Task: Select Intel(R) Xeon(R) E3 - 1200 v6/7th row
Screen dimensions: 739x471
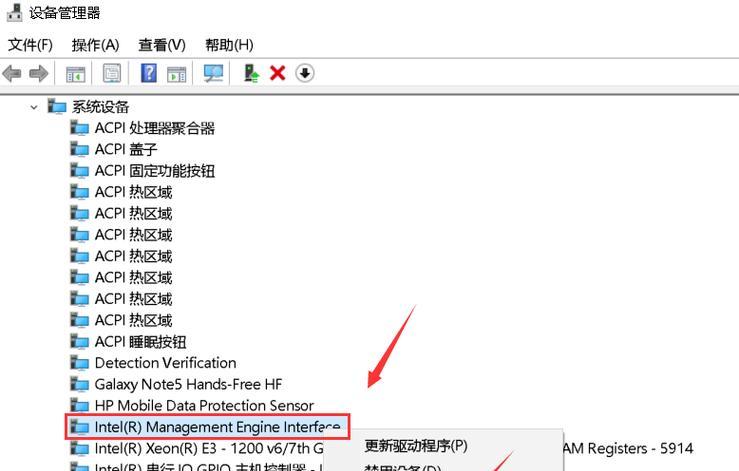Action: 209,448
